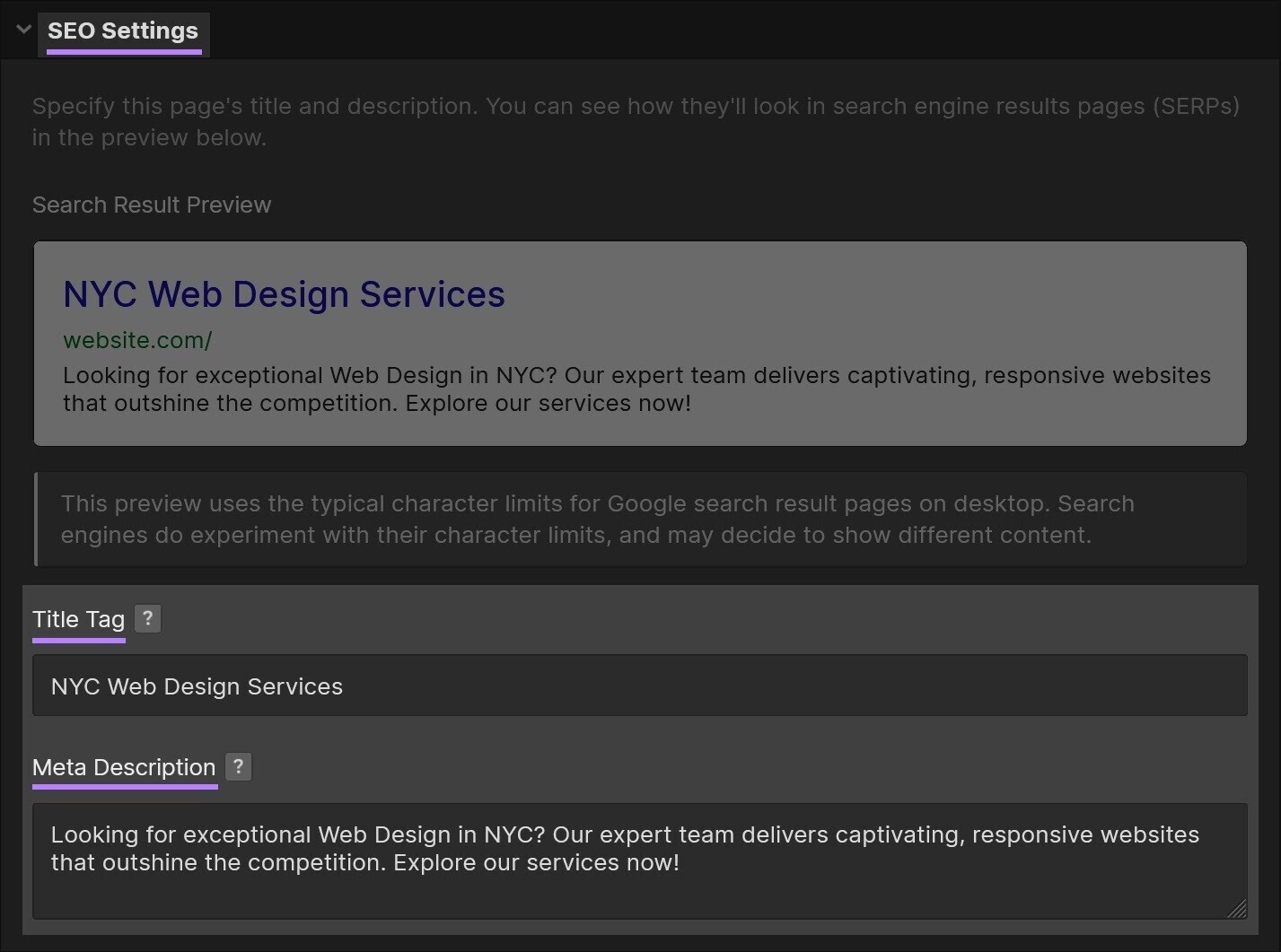1281x952 pixels.
Task: Click the page description helper text
Action: 635,121
